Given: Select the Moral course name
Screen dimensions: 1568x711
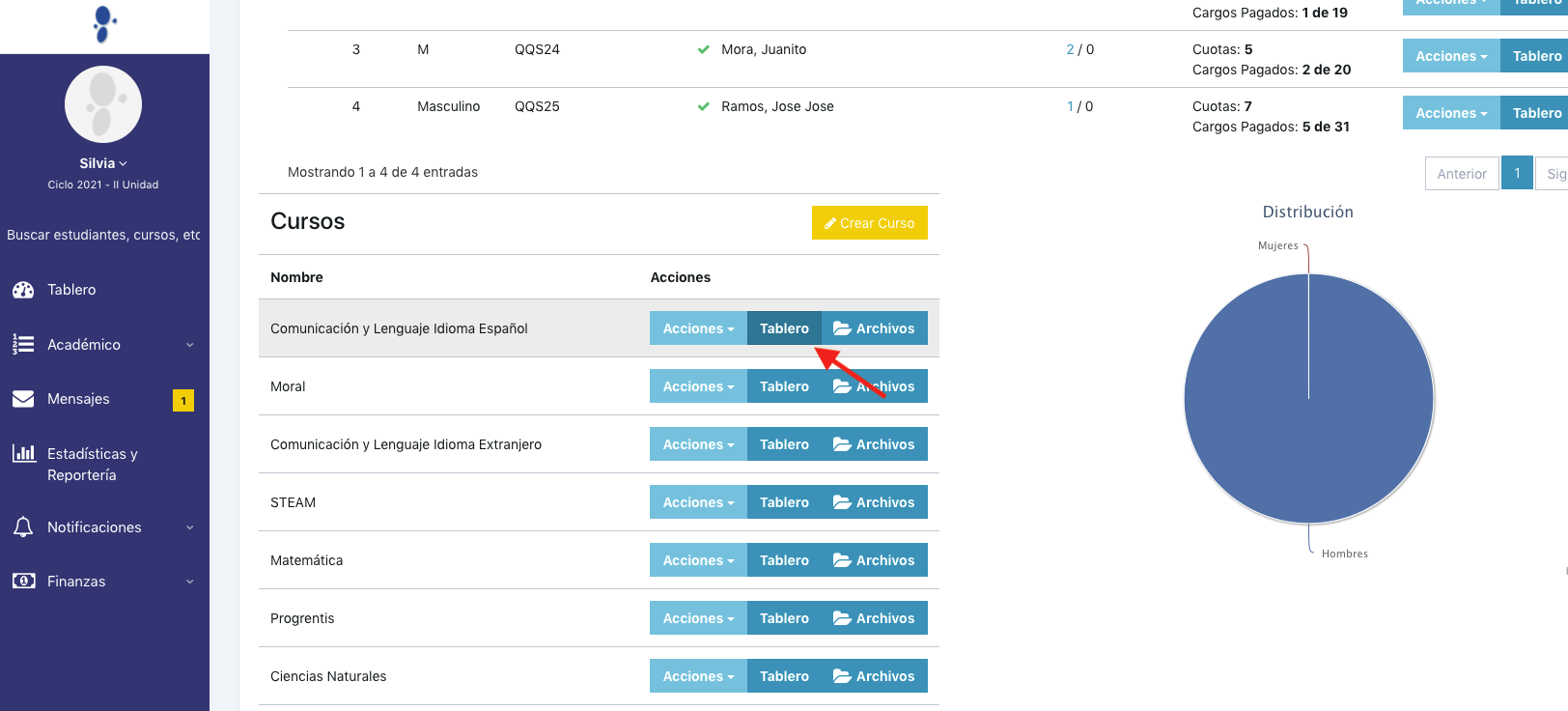Looking at the screenshot, I should tap(288, 386).
